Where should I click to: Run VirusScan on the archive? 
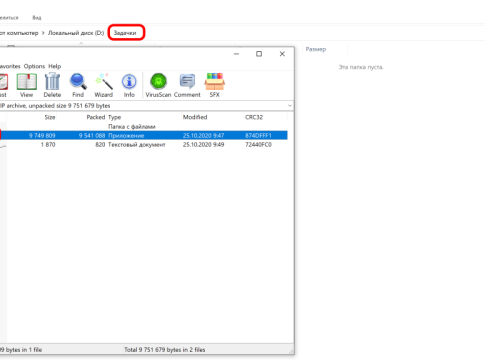click(158, 85)
